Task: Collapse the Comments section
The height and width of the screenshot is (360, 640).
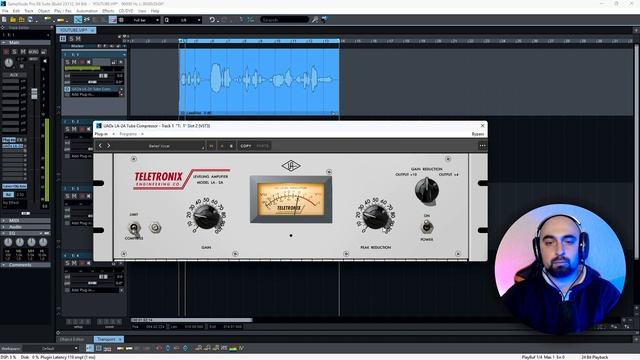Action: [x=4, y=264]
